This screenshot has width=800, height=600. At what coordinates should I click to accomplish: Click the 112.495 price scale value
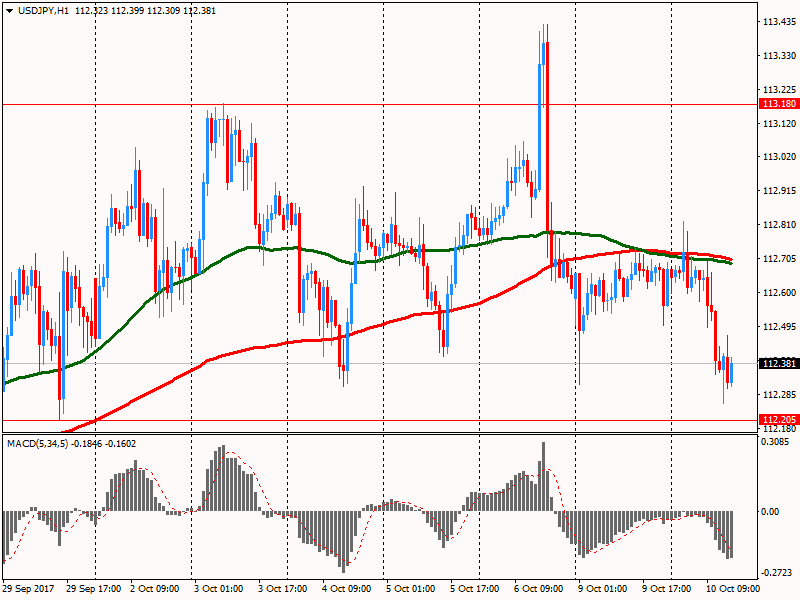(x=779, y=327)
